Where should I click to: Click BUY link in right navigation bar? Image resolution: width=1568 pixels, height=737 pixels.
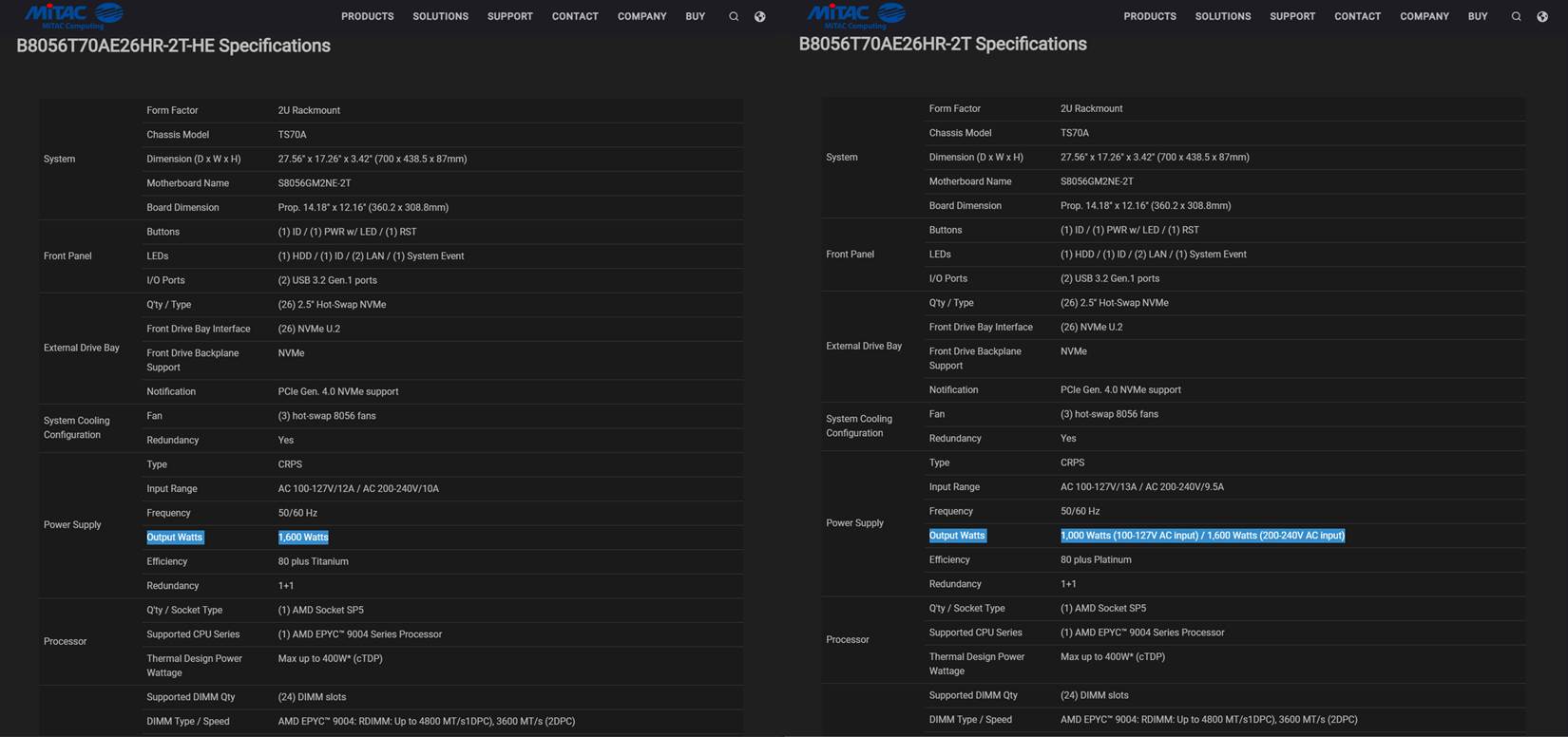1477,16
